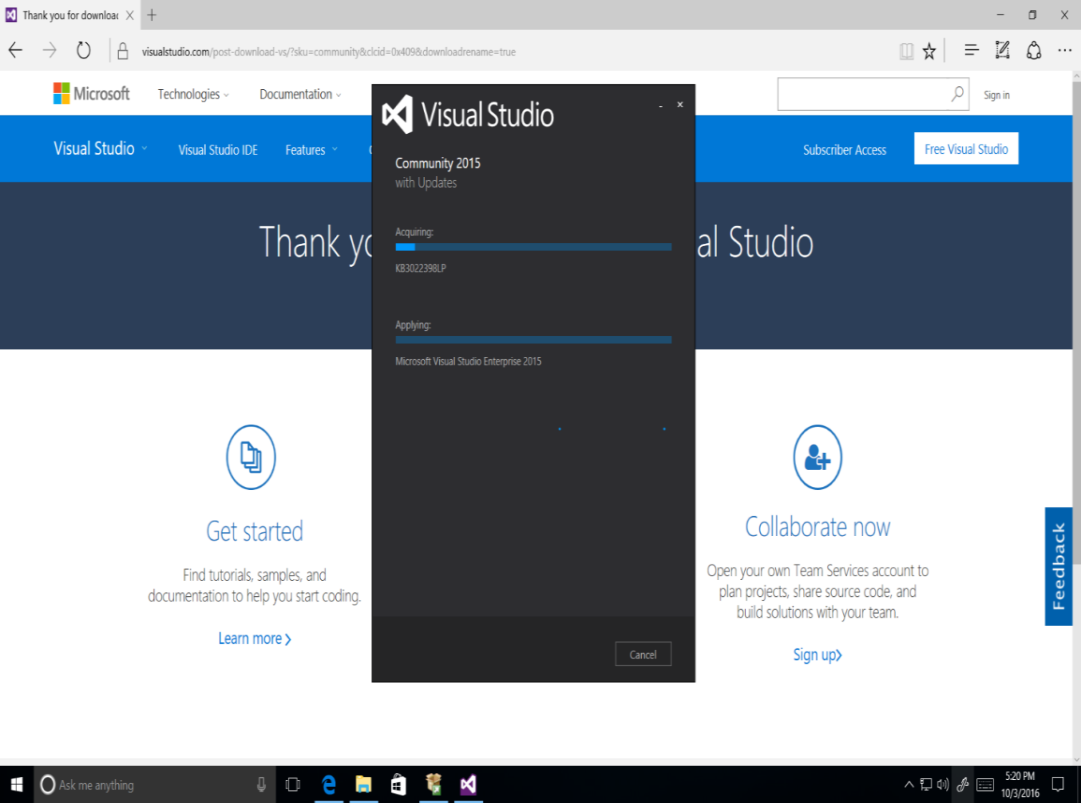Viewport: 1081px width, 803px height.
Task: Click the Visual Studio taskbar icon
Action: [x=468, y=784]
